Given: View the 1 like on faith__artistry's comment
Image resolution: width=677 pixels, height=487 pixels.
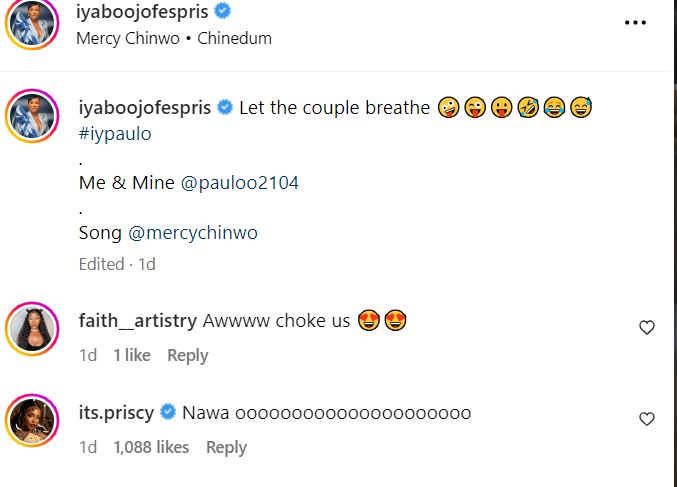Looking at the screenshot, I should tap(132, 355).
